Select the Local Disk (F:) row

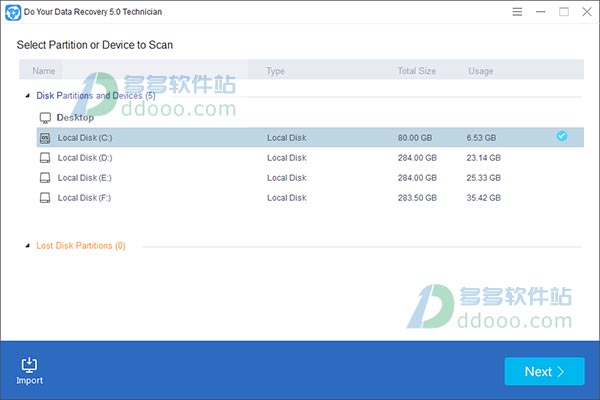(x=310, y=198)
